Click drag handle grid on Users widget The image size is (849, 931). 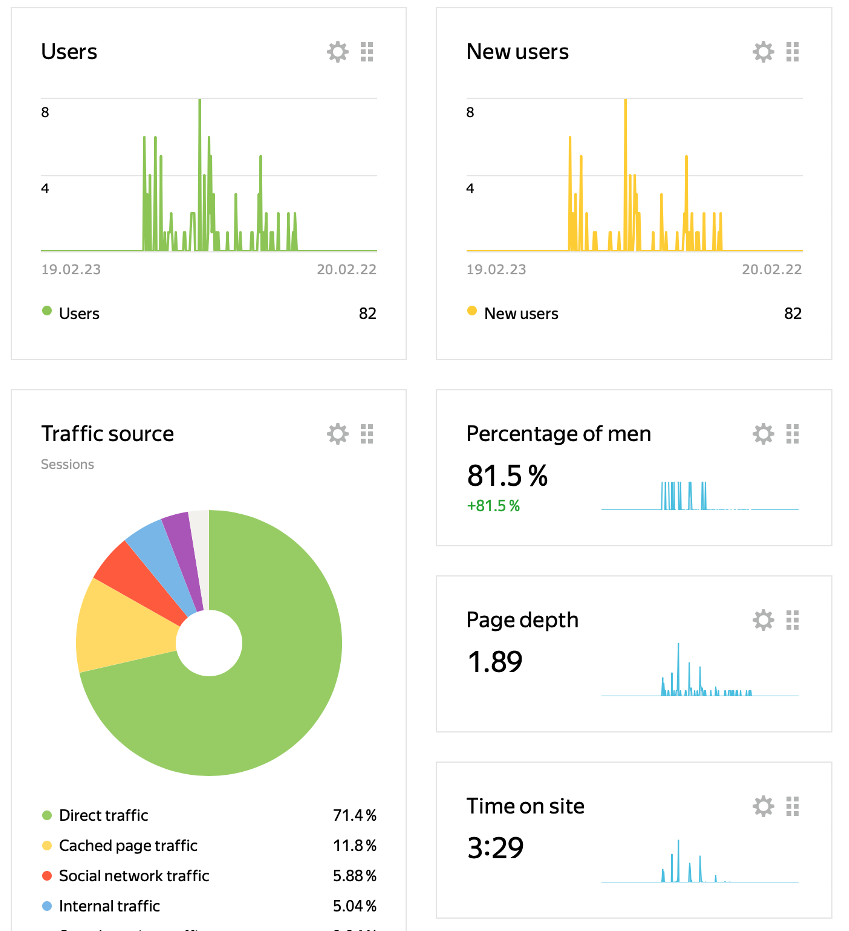pyautogui.click(x=367, y=52)
